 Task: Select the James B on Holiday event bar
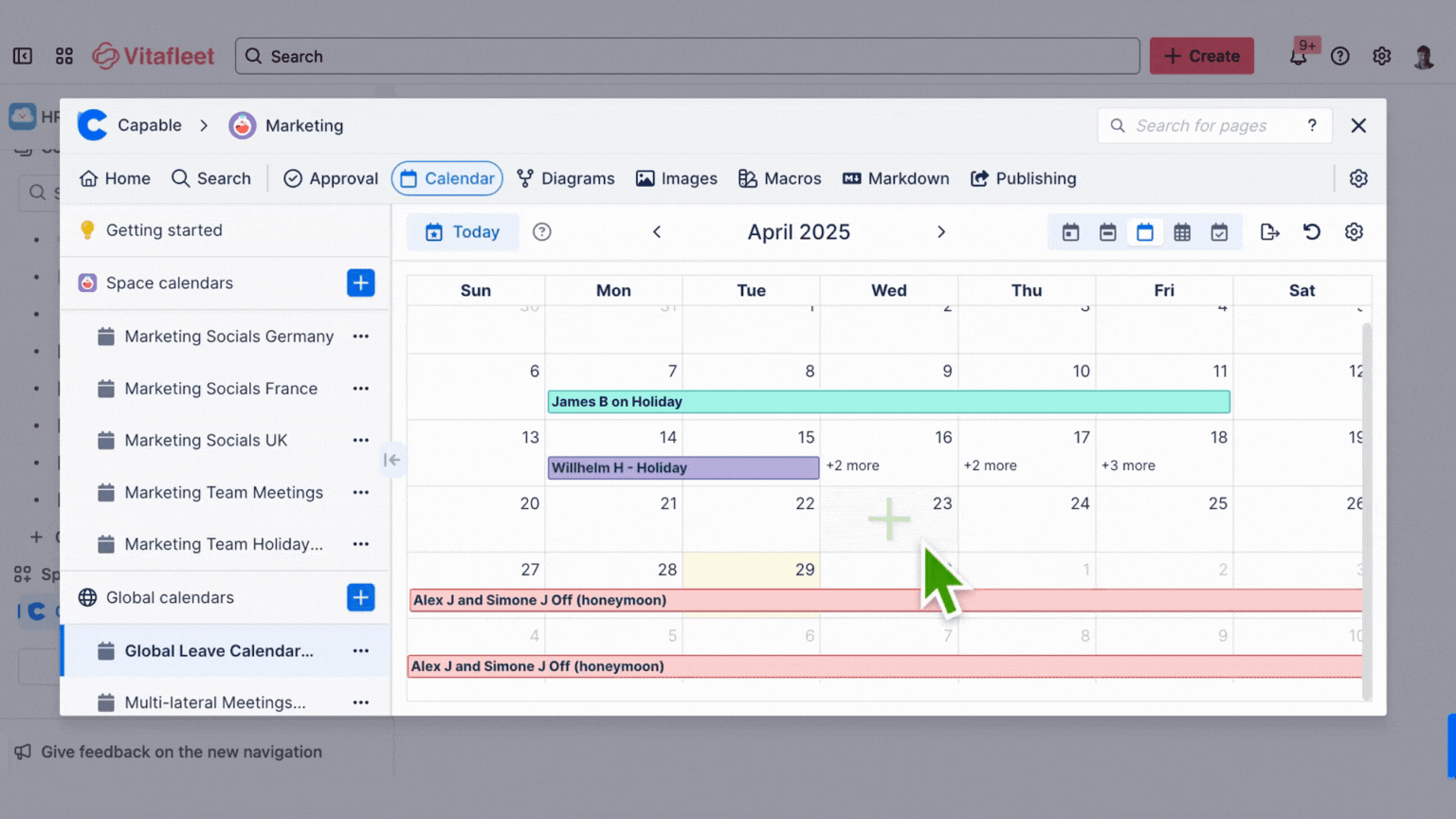(x=887, y=401)
